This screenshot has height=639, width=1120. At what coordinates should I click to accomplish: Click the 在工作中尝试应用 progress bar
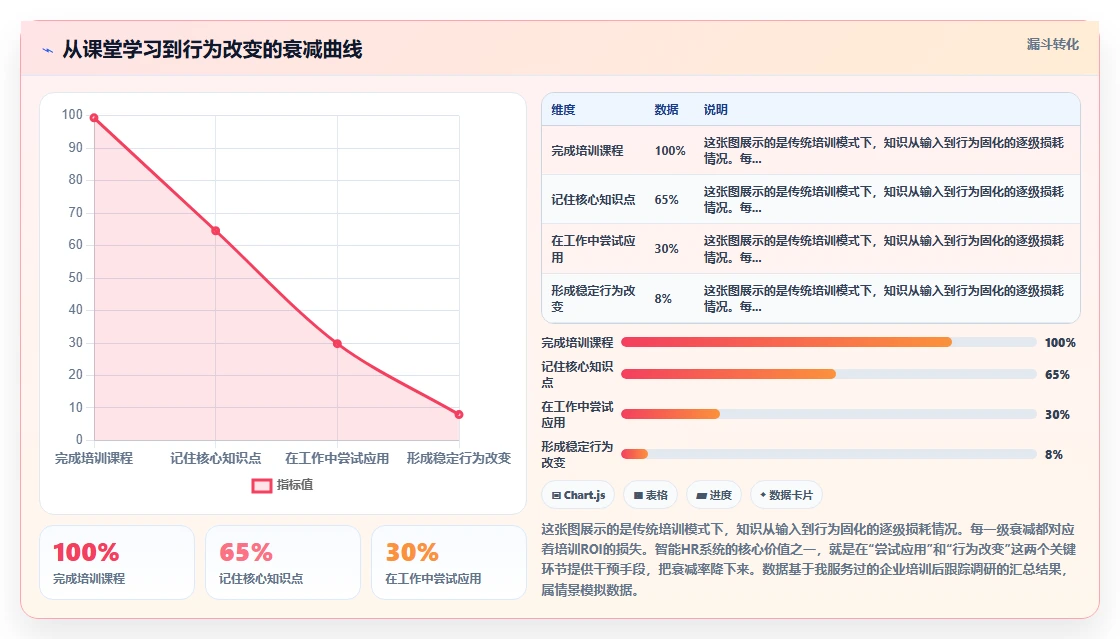(x=829, y=414)
